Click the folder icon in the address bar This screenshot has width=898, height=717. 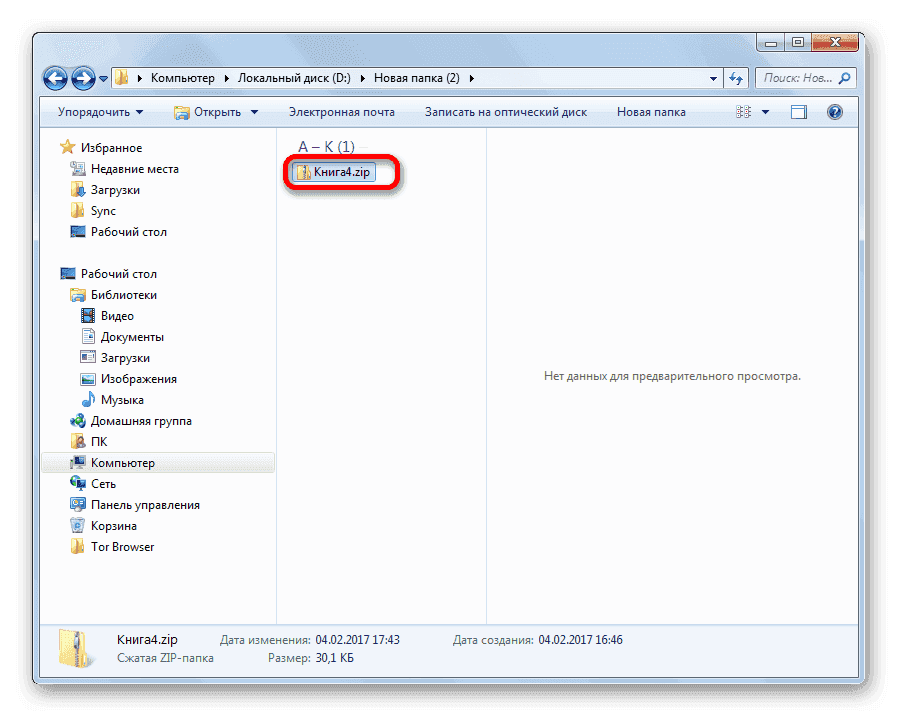[x=121, y=78]
